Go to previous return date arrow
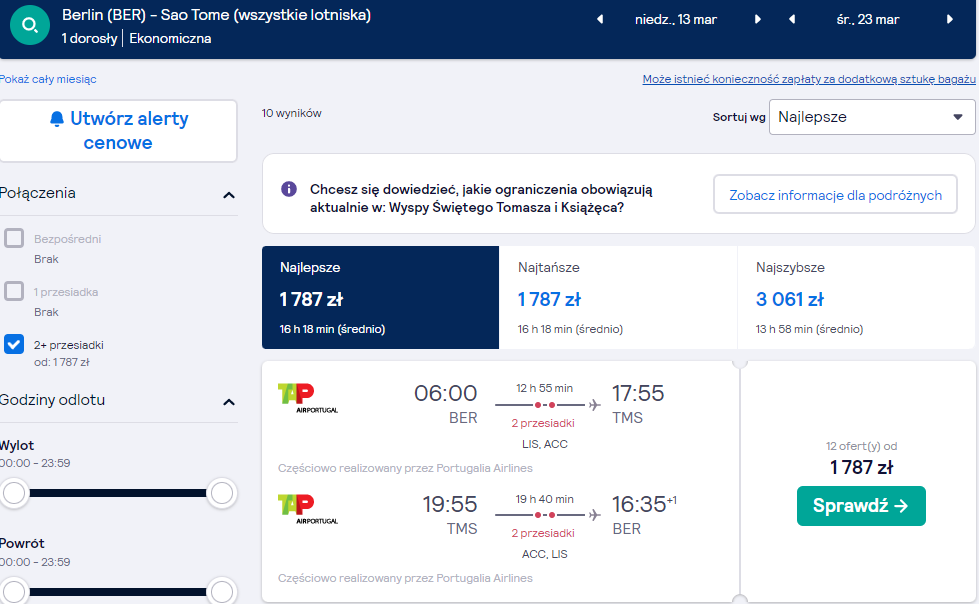Viewport: 979px width, 604px height. click(x=792, y=19)
